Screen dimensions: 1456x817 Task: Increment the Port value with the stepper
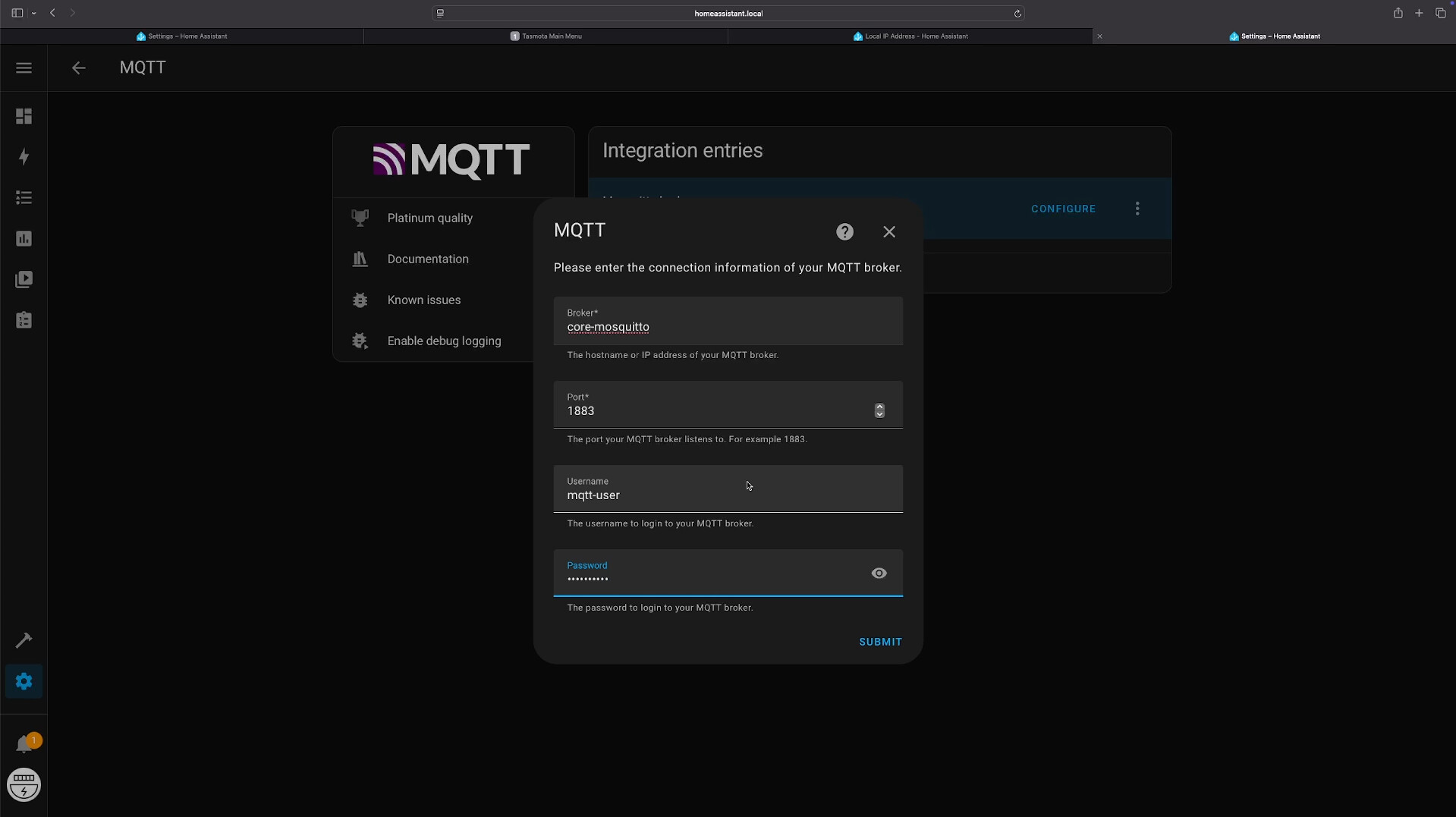click(879, 407)
